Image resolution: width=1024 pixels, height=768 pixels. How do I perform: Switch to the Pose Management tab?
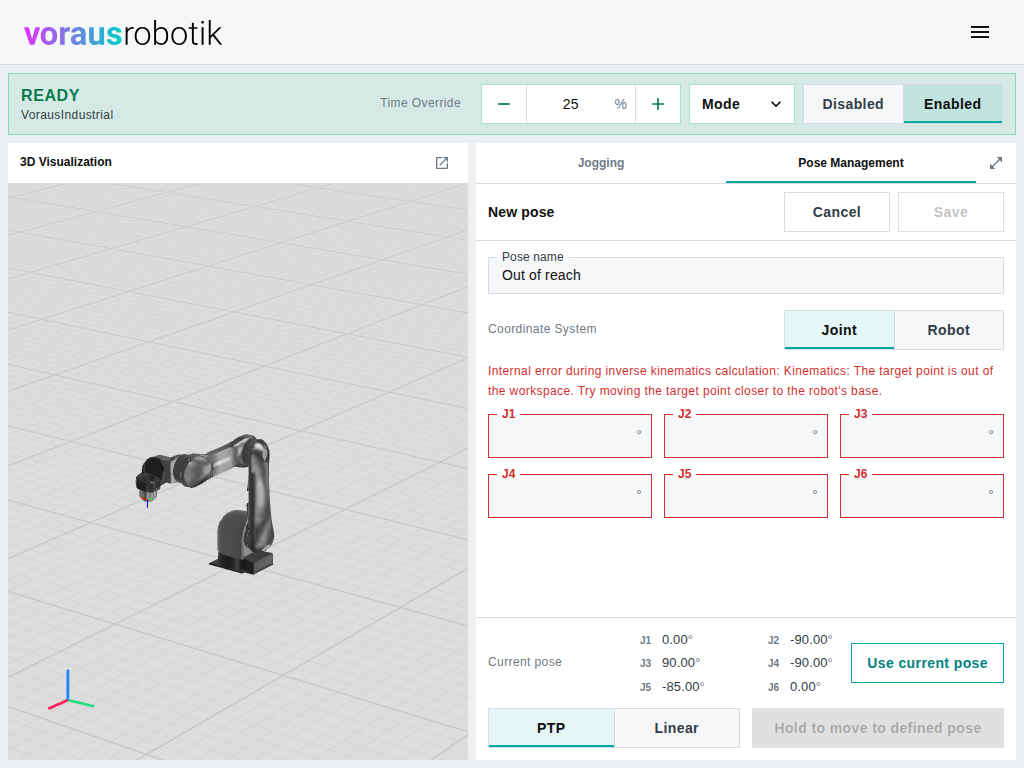click(850, 163)
